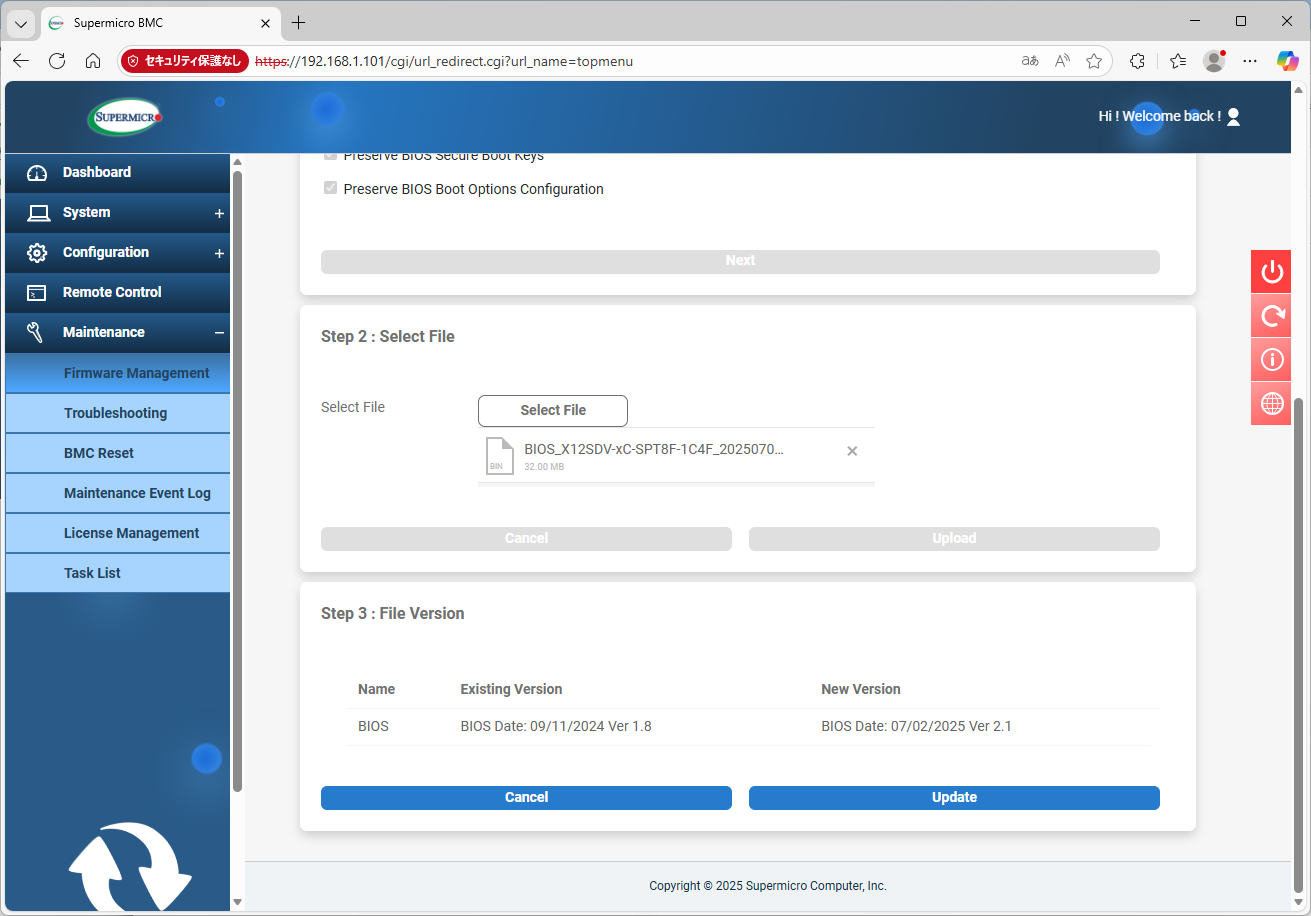This screenshot has height=916, width=1311.
Task: Click the page vertical scrollbar
Action: click(x=1299, y=640)
